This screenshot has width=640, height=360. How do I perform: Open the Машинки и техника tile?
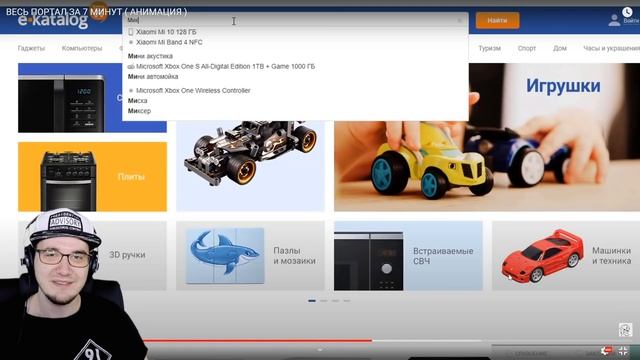click(x=566, y=256)
